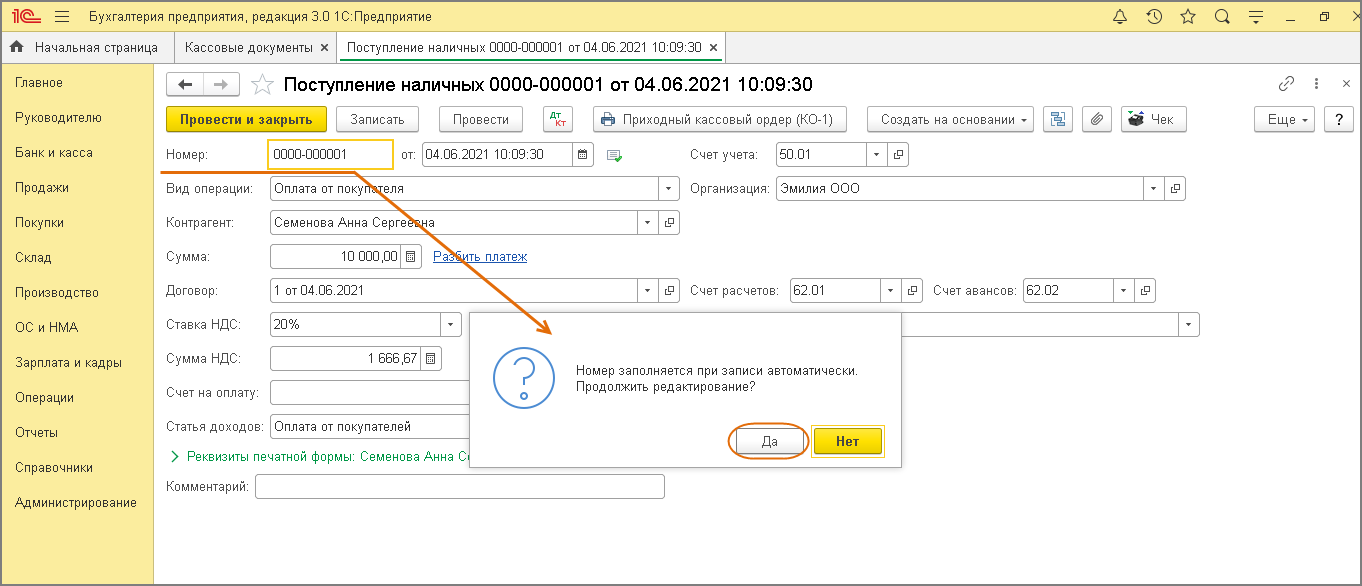The height and width of the screenshot is (586, 1362).
Task: Click the paperclip attached files icon
Action: [1096, 119]
